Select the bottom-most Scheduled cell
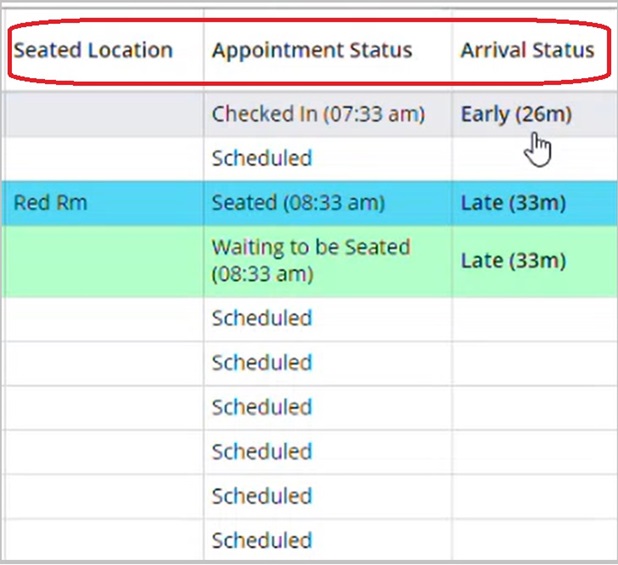 pos(262,541)
